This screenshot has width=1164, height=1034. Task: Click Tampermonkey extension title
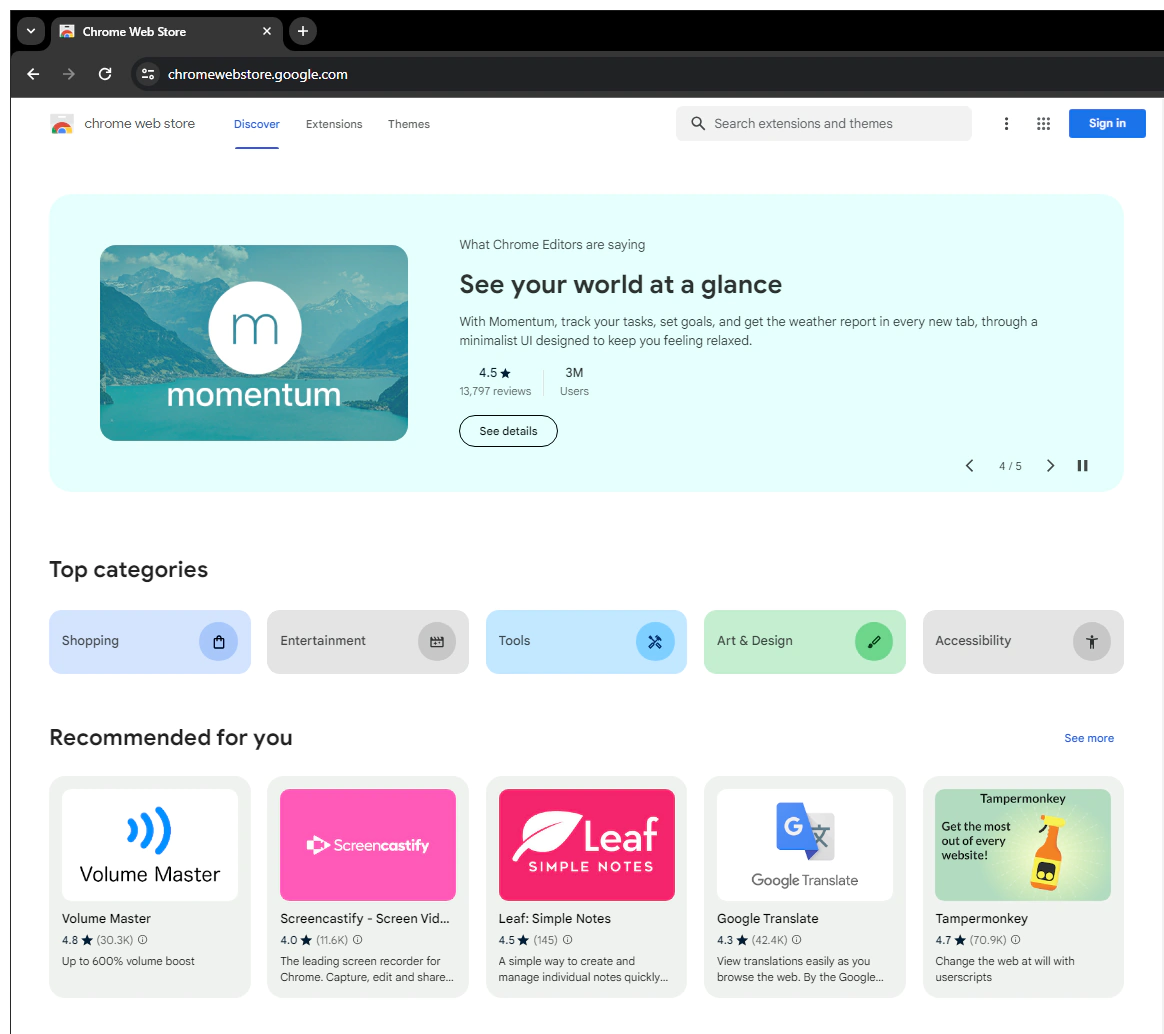(981, 919)
